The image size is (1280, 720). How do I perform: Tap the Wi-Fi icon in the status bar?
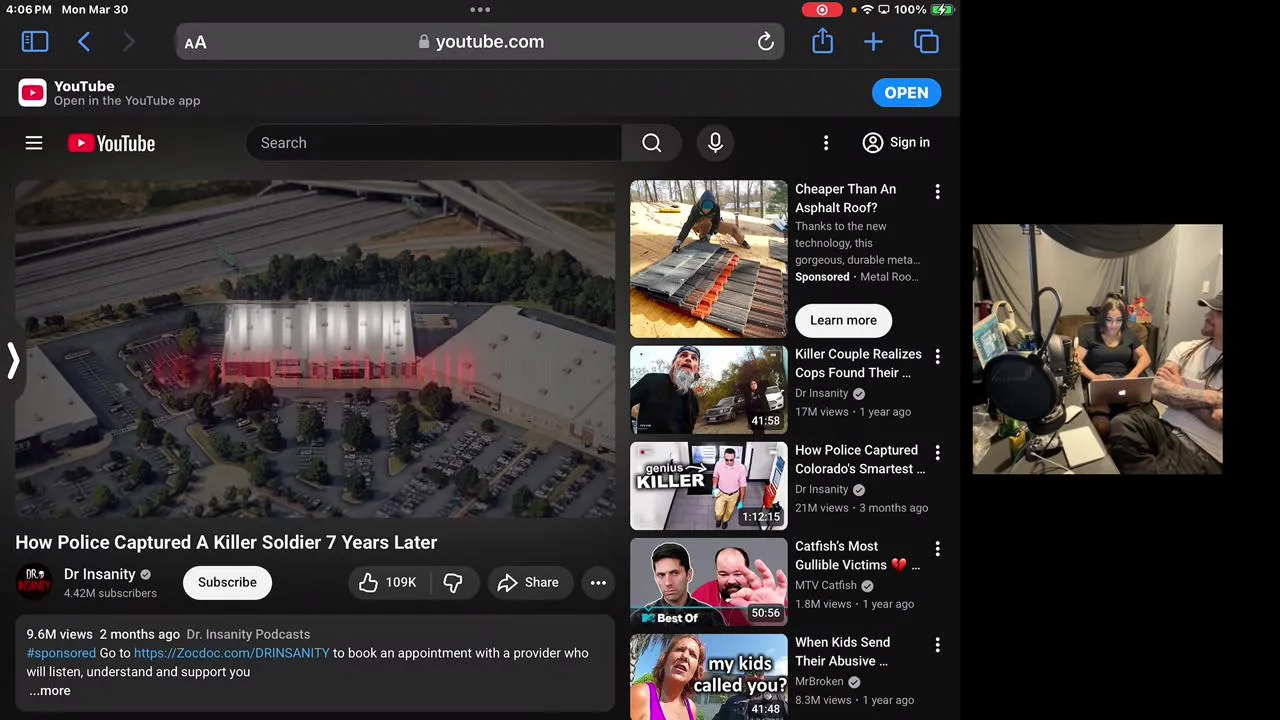coord(868,9)
